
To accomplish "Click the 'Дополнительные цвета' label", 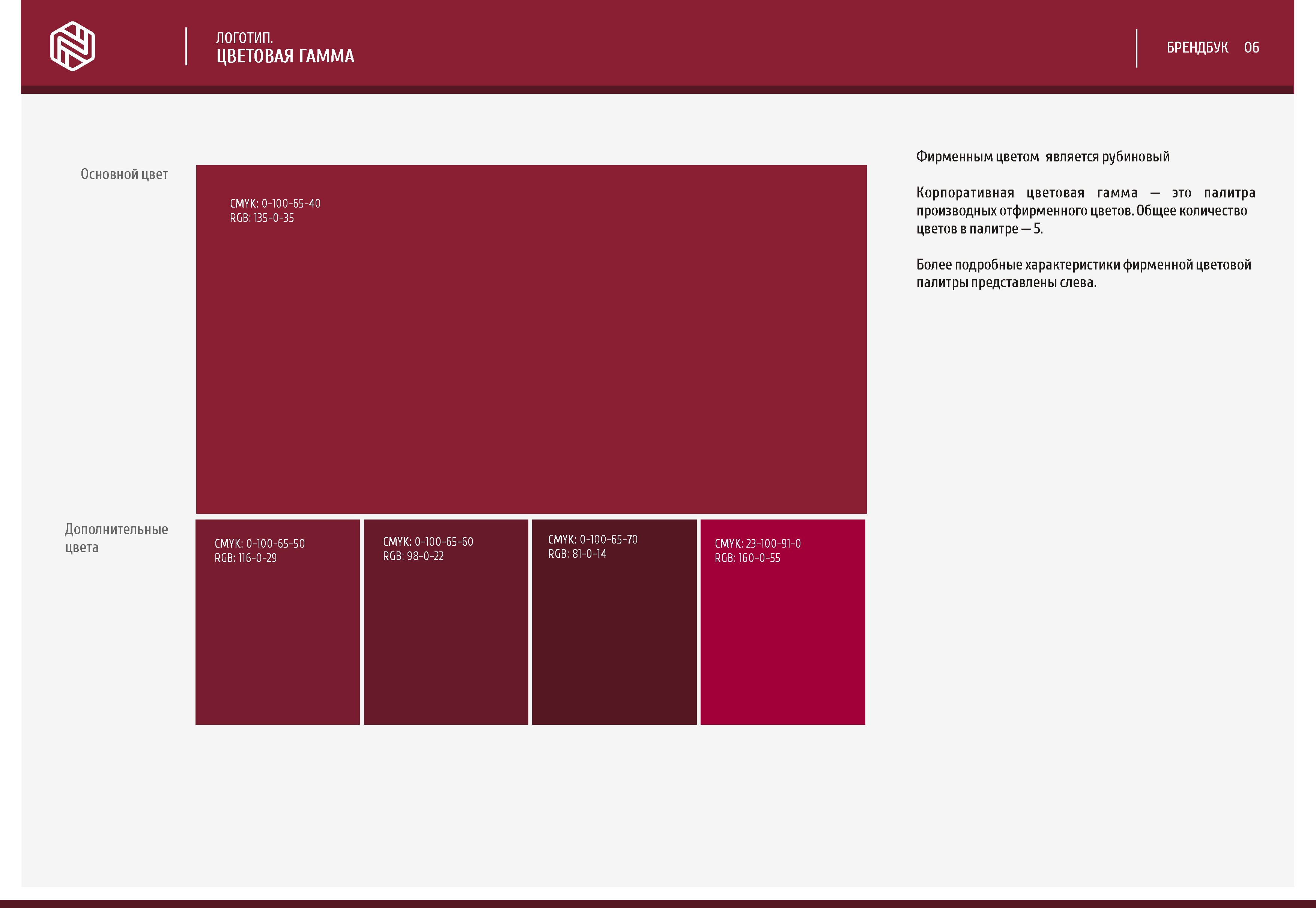I will click(116, 538).
